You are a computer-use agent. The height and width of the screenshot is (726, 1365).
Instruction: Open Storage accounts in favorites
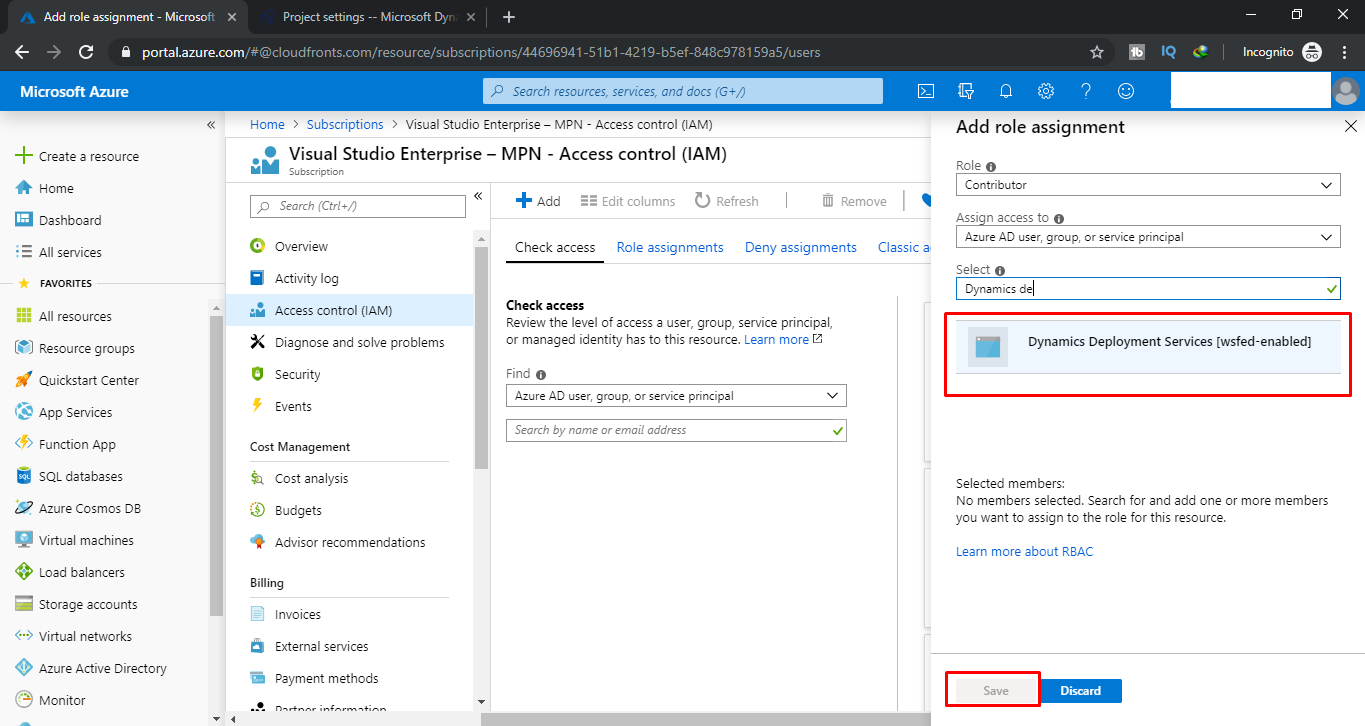[88, 604]
